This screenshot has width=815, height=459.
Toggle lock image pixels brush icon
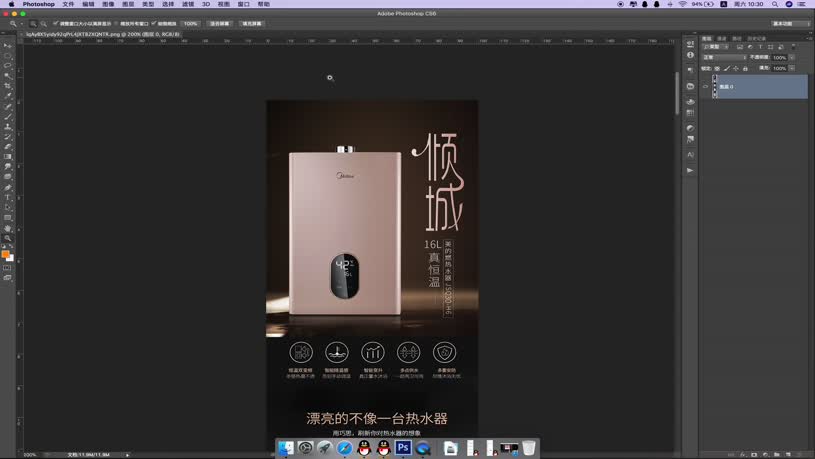click(x=727, y=69)
